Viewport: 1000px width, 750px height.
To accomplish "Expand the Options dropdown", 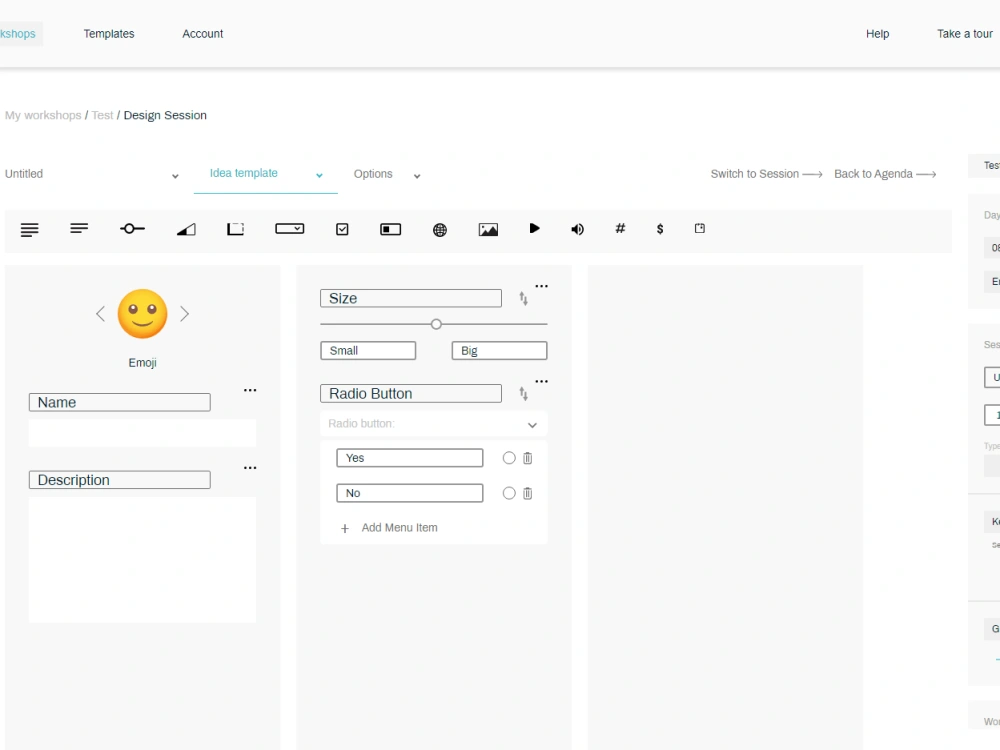I will [416, 176].
